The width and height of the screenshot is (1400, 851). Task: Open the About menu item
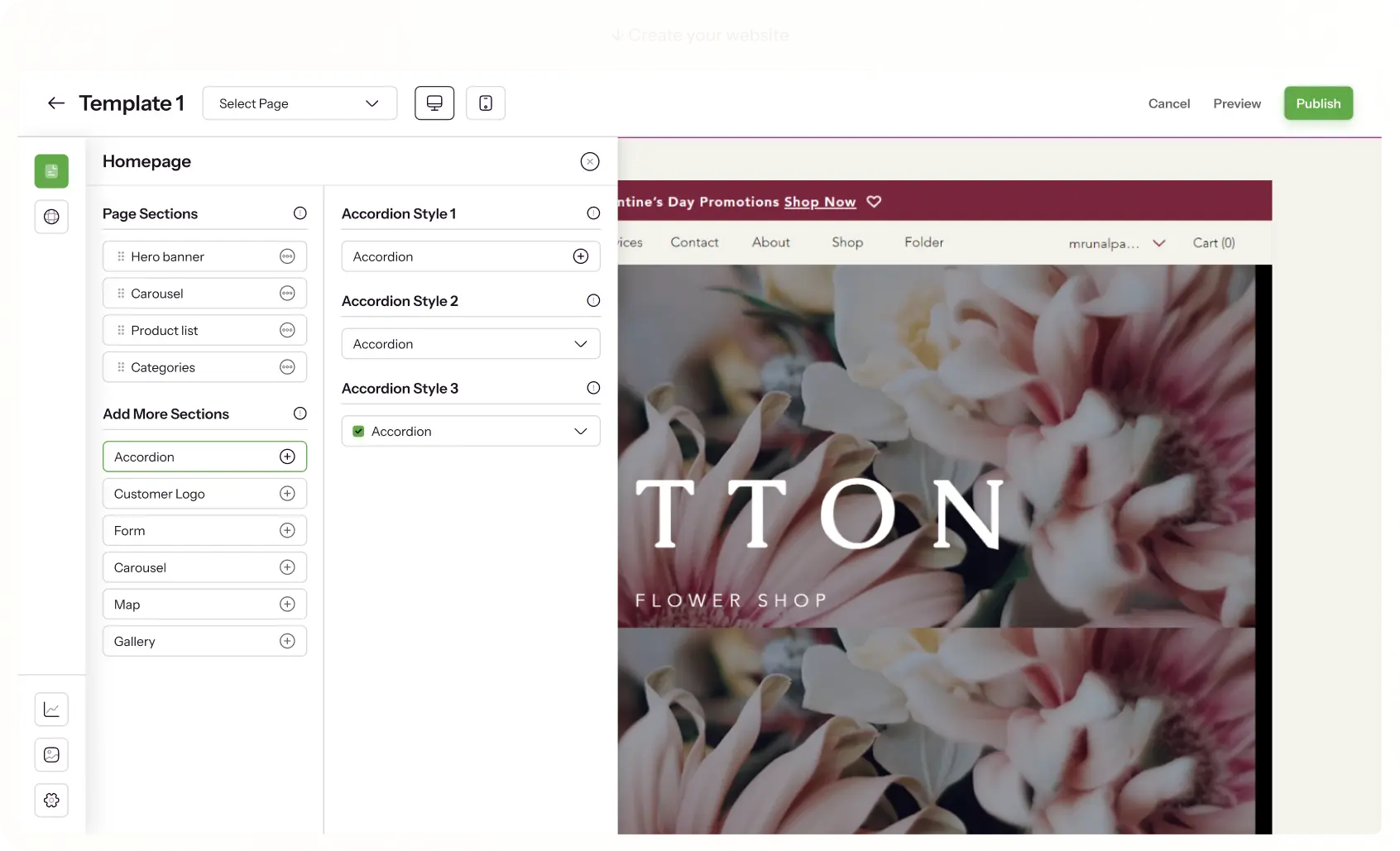pyautogui.click(x=770, y=242)
